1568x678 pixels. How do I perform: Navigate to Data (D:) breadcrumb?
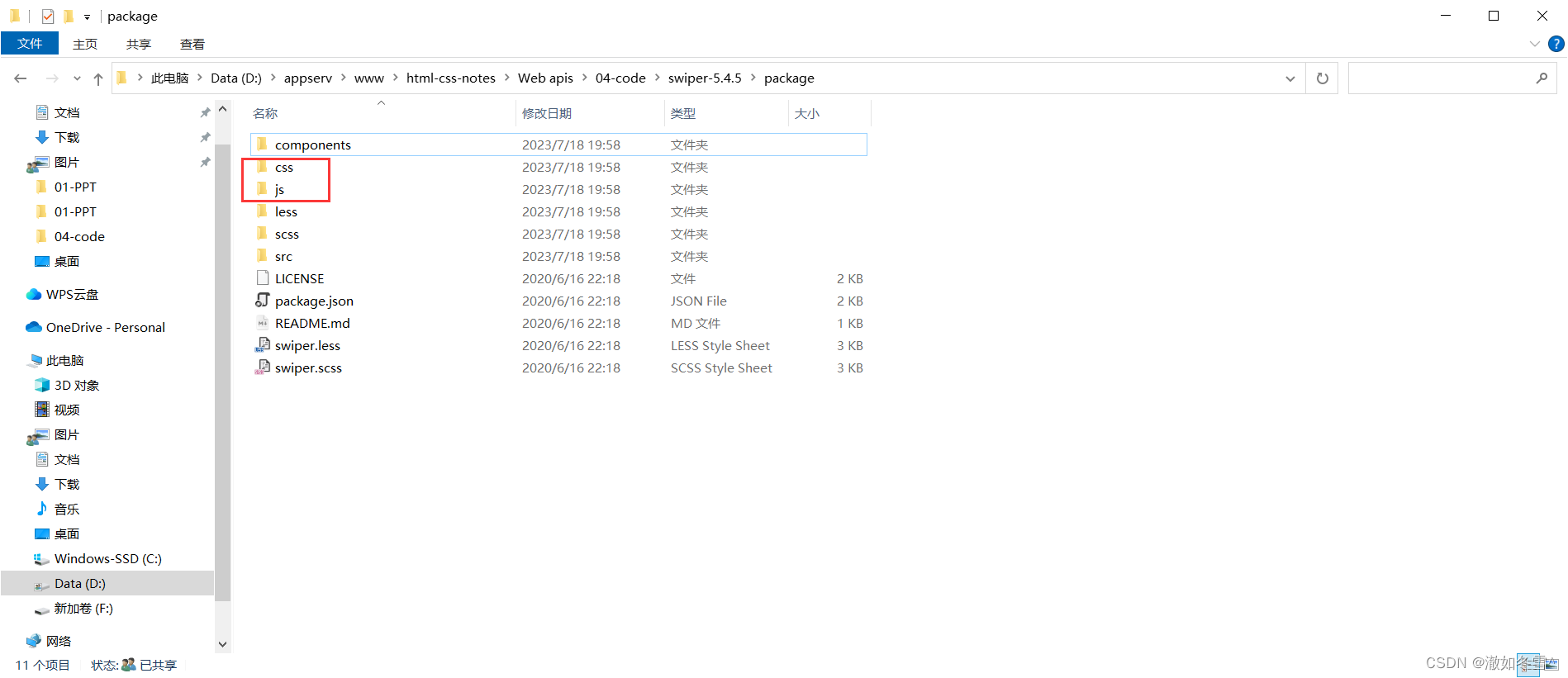click(235, 78)
